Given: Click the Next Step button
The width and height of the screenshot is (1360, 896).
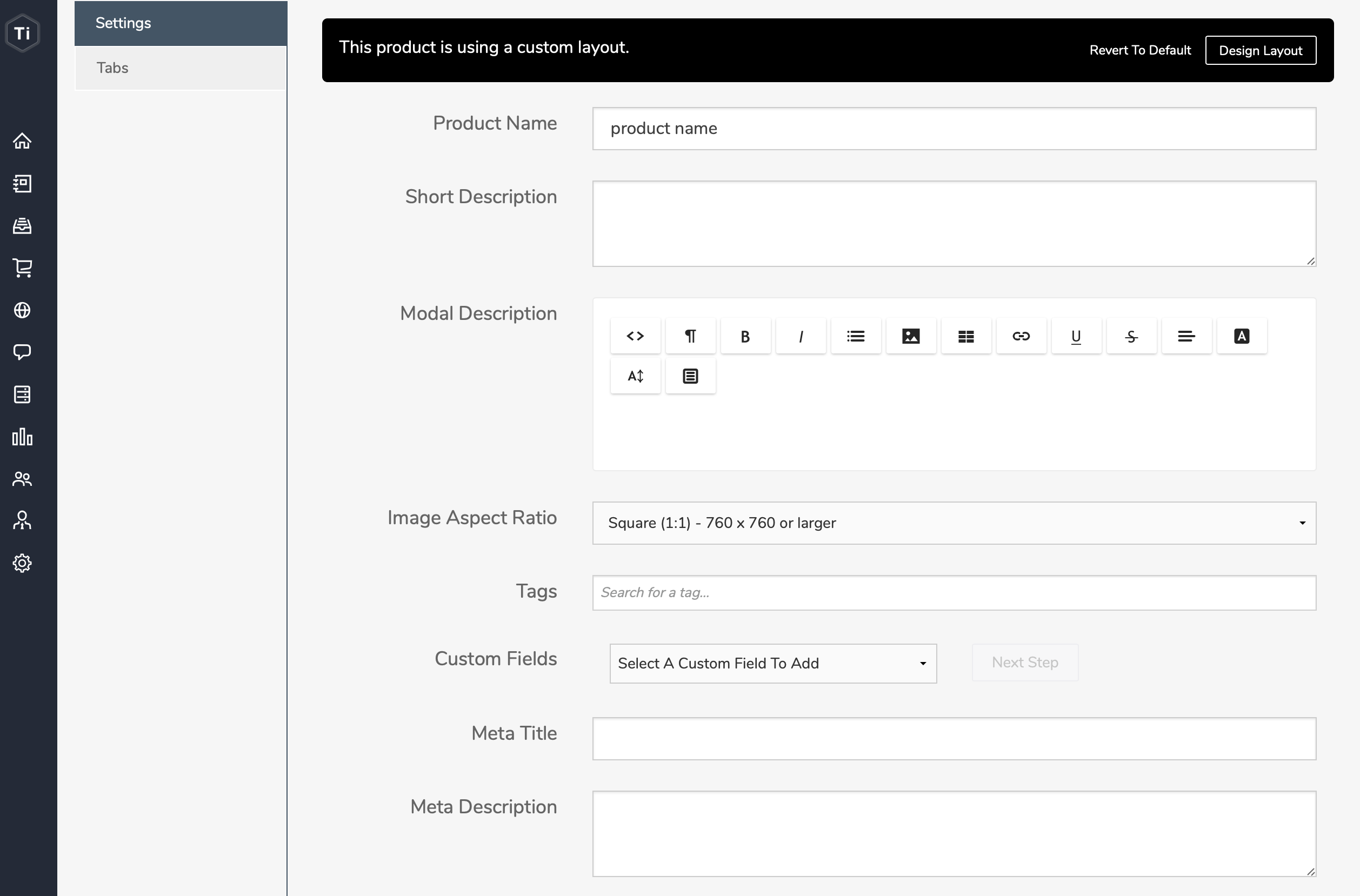Looking at the screenshot, I should point(1025,663).
